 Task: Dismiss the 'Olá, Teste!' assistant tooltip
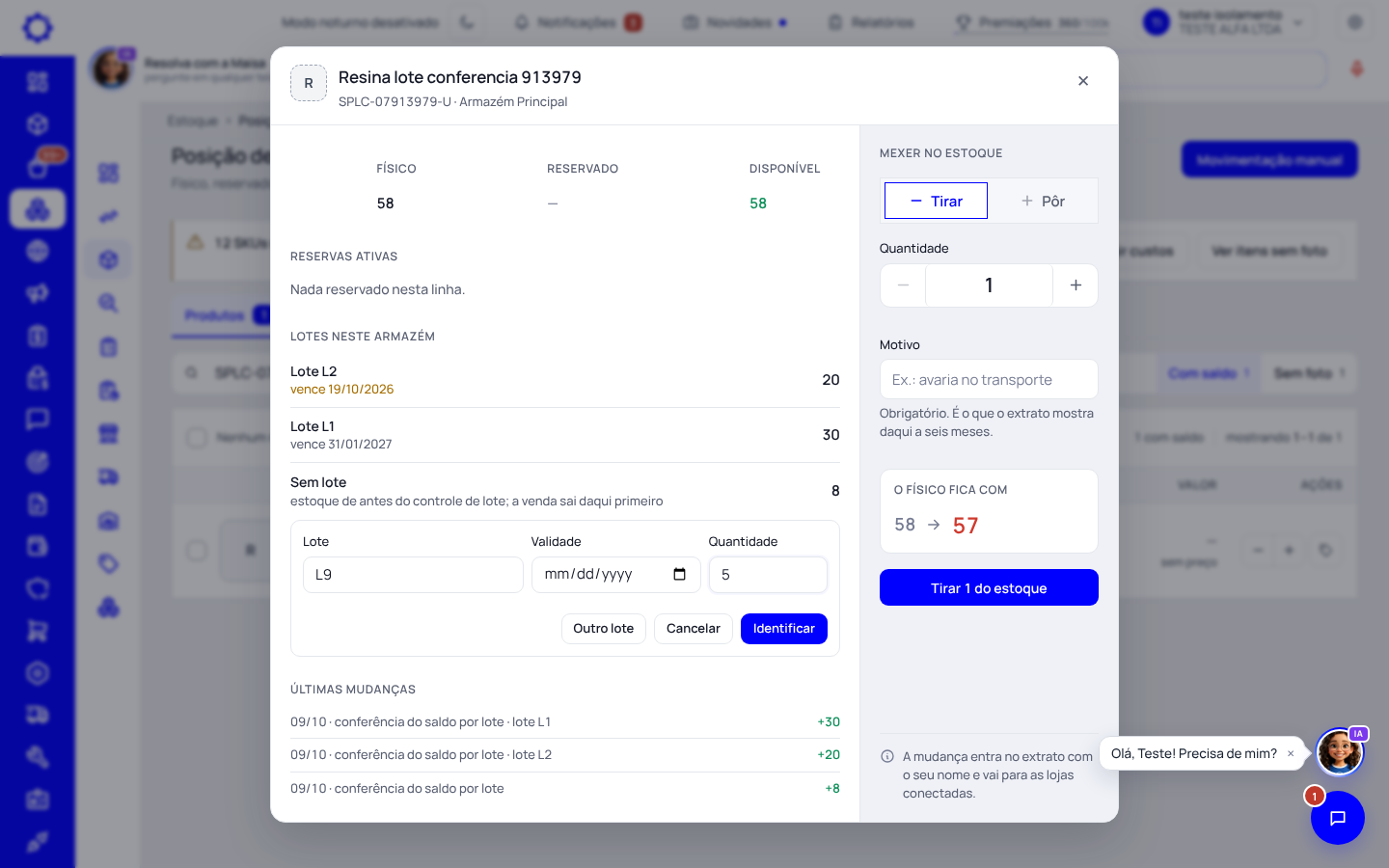[1291, 754]
